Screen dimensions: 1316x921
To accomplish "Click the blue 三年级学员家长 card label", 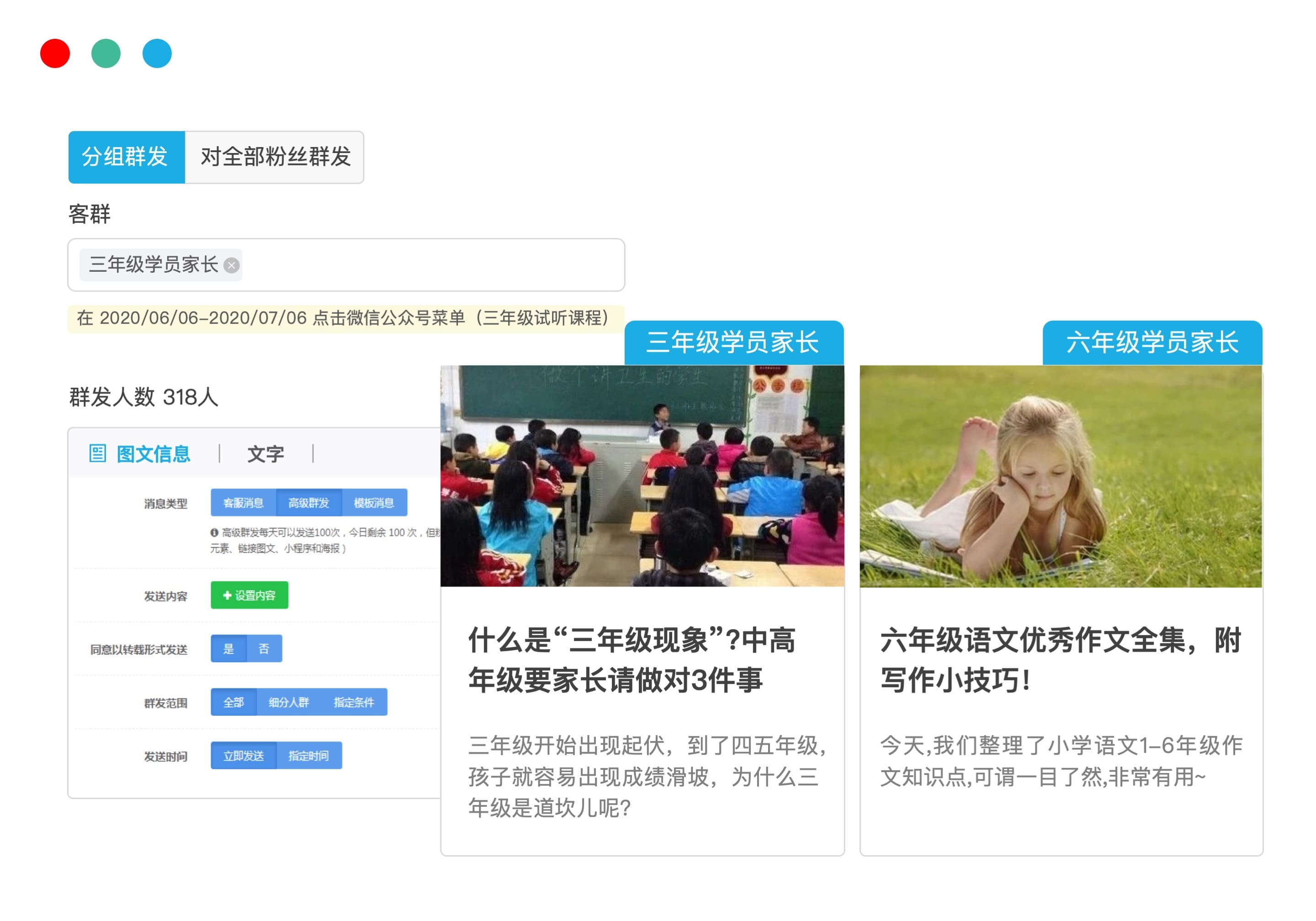I will coord(734,343).
